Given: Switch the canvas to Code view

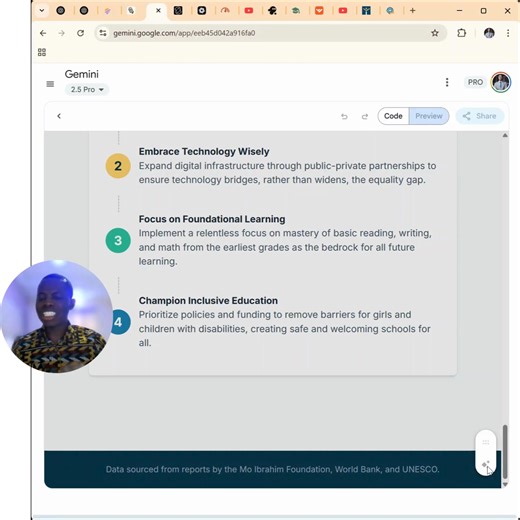Looking at the screenshot, I should (393, 116).
